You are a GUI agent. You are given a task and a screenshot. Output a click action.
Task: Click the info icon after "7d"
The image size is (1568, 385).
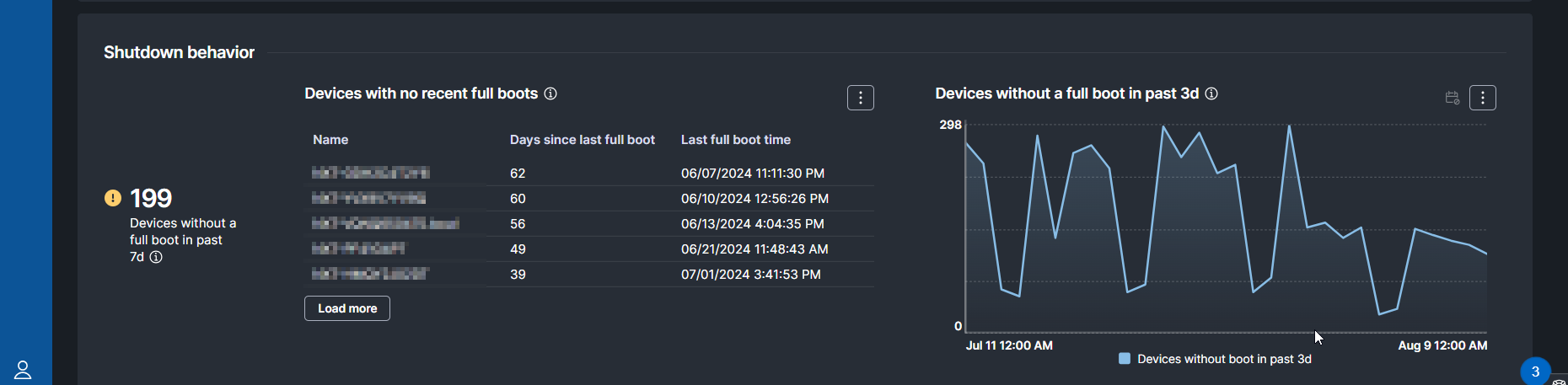pos(156,257)
